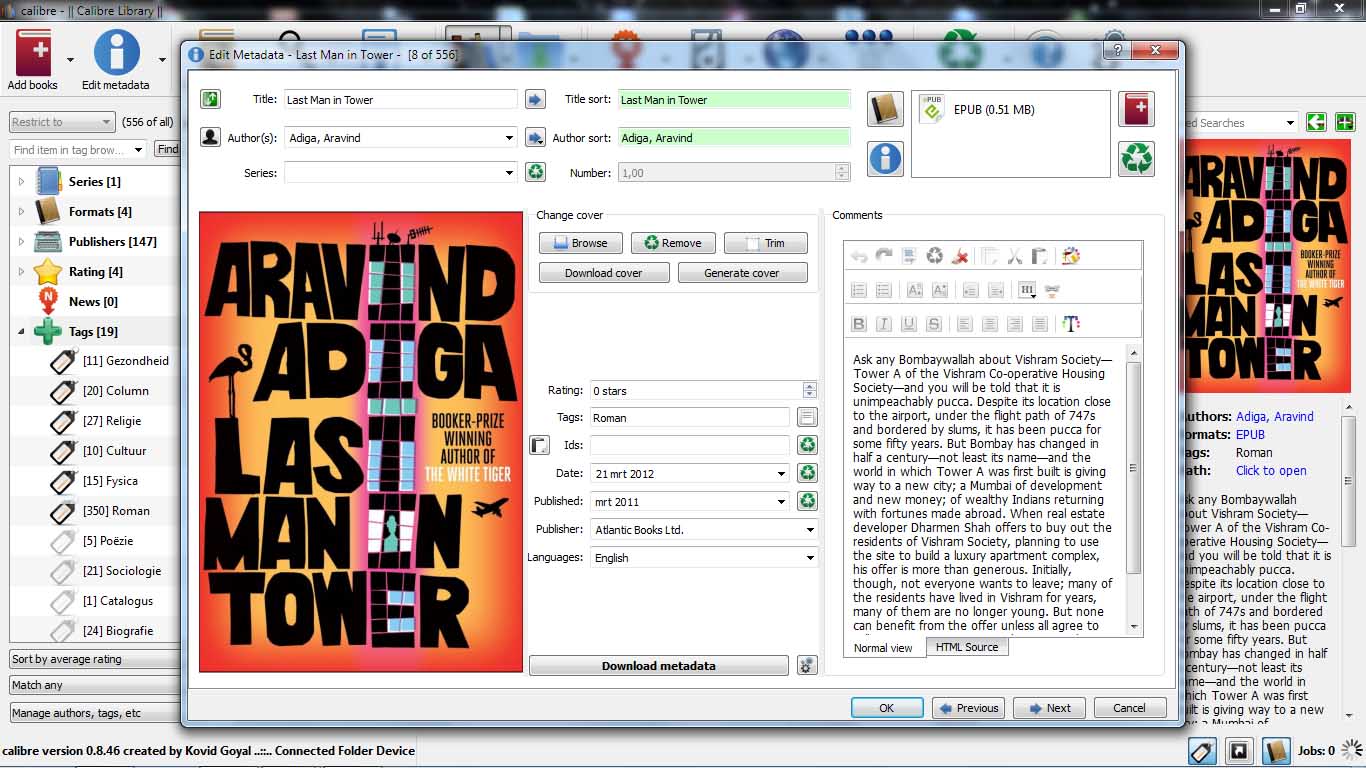Click the EPUB format icon in formats list
The width and height of the screenshot is (1366, 768).
click(x=932, y=110)
